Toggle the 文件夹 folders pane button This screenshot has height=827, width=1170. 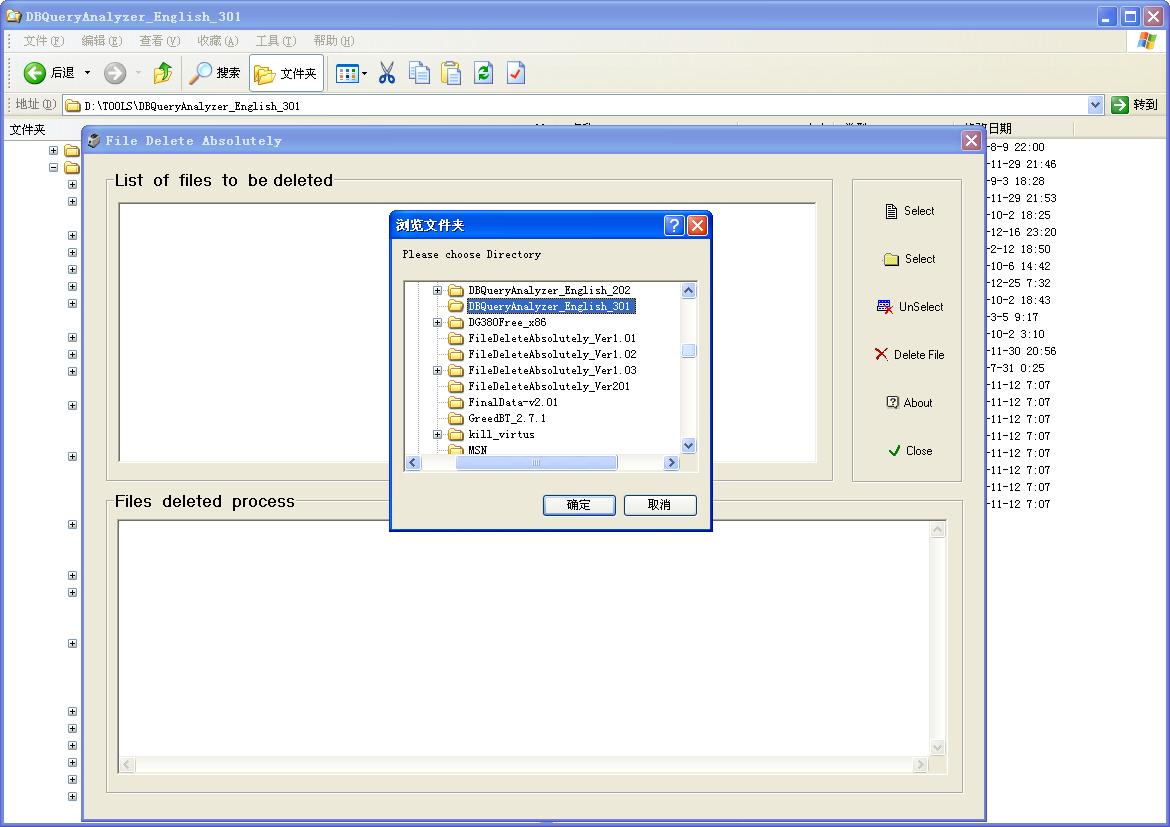click(286, 72)
